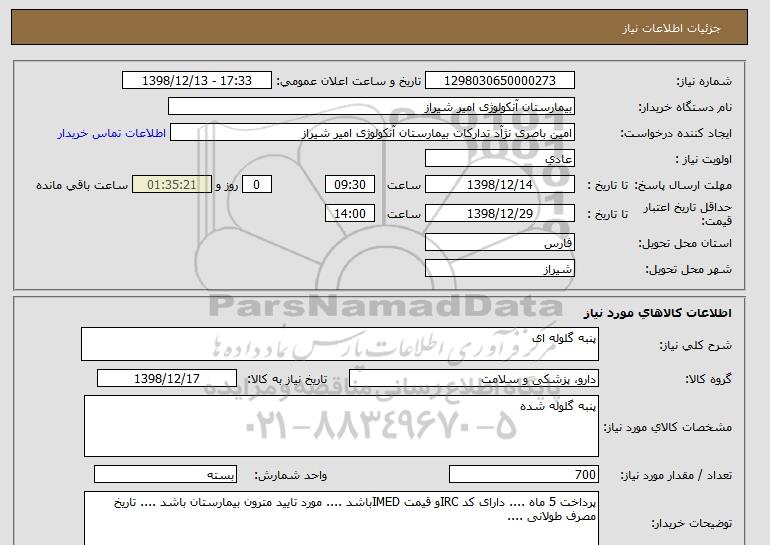Screen dimensions: 770x545
Task: Click the label نام دستگاه خریدار
Action: [x=685, y=107]
